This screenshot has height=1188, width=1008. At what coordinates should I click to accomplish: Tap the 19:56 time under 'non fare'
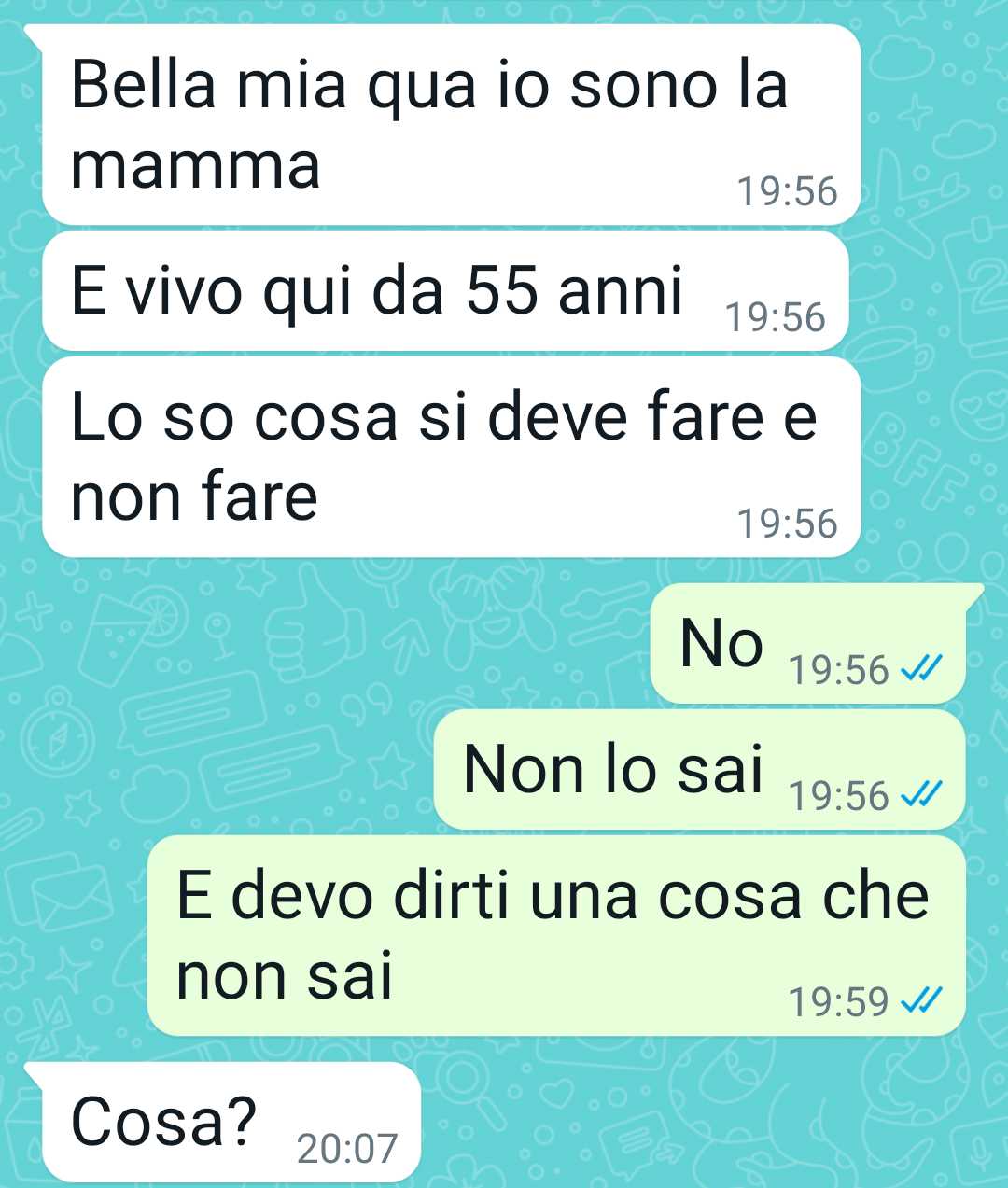pos(788,524)
